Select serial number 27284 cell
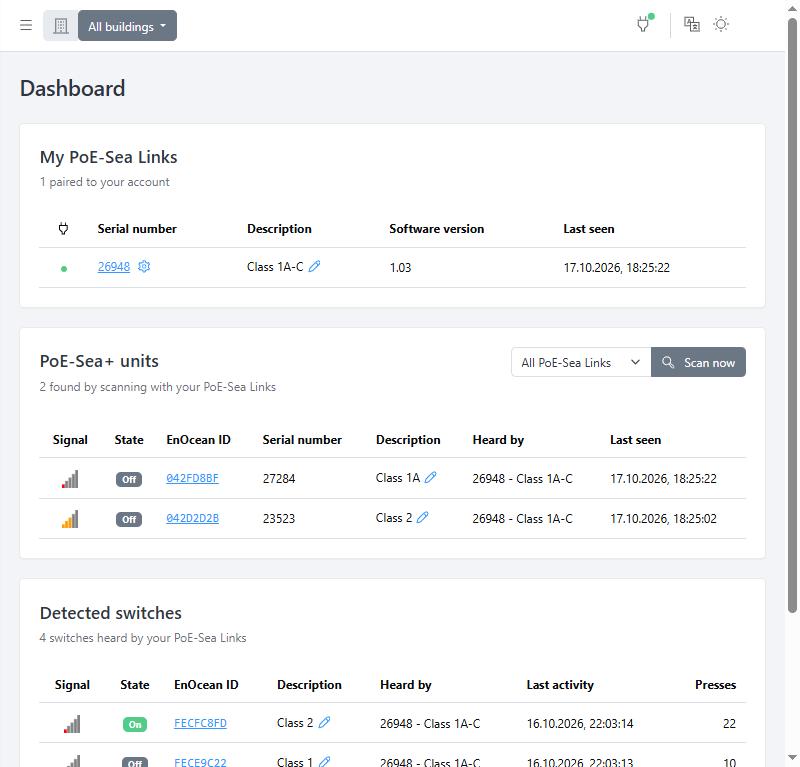 [x=279, y=479]
